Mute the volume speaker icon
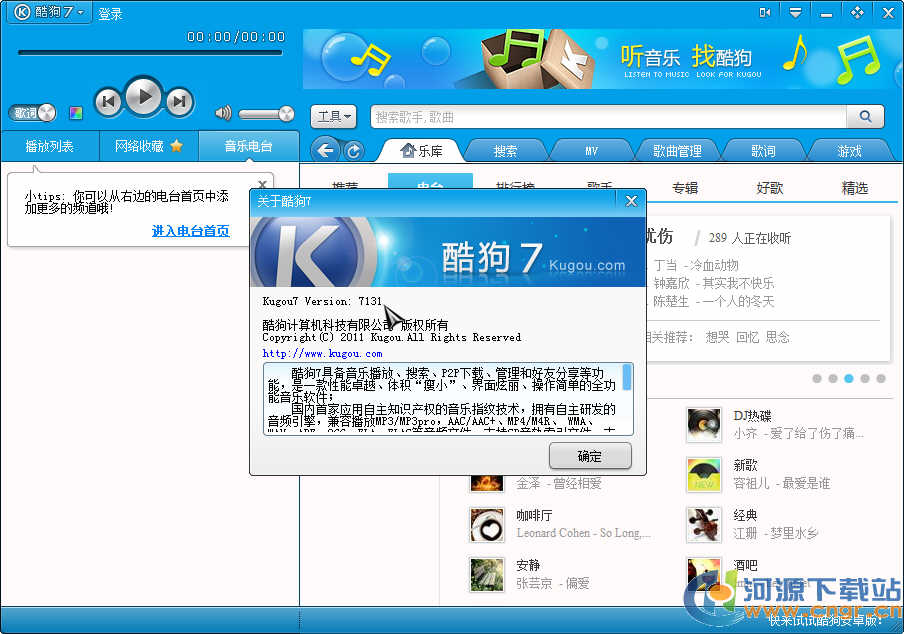The width and height of the screenshot is (904, 634). pyautogui.click(x=223, y=113)
